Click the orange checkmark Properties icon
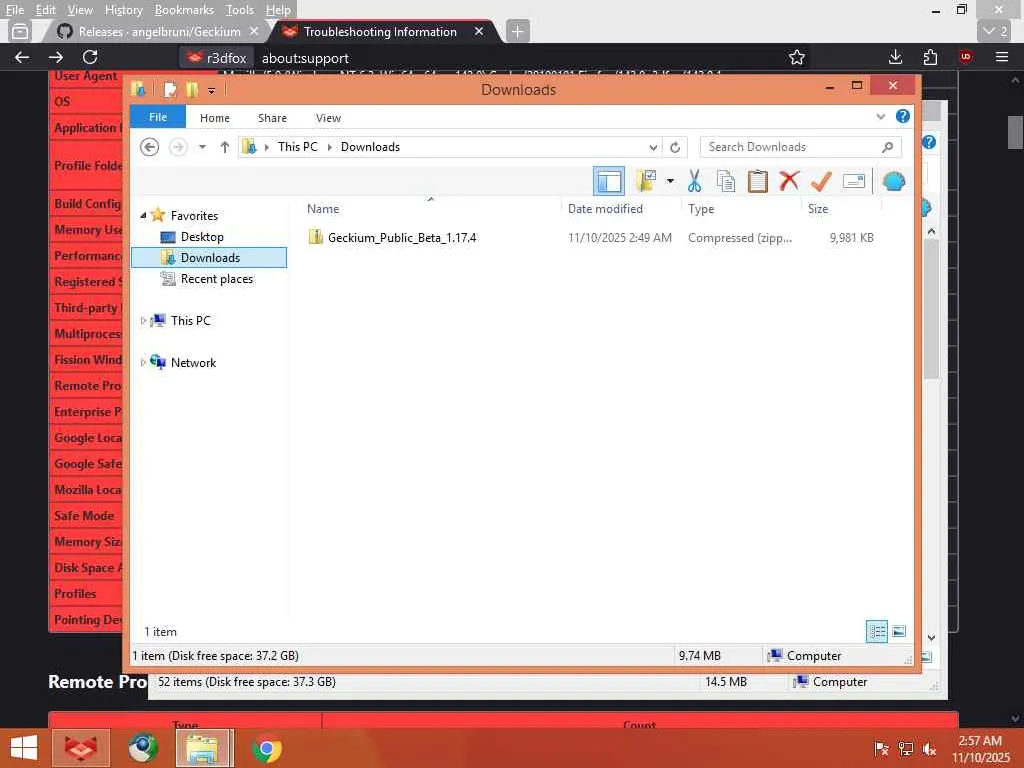This screenshot has height=768, width=1024. (x=821, y=181)
